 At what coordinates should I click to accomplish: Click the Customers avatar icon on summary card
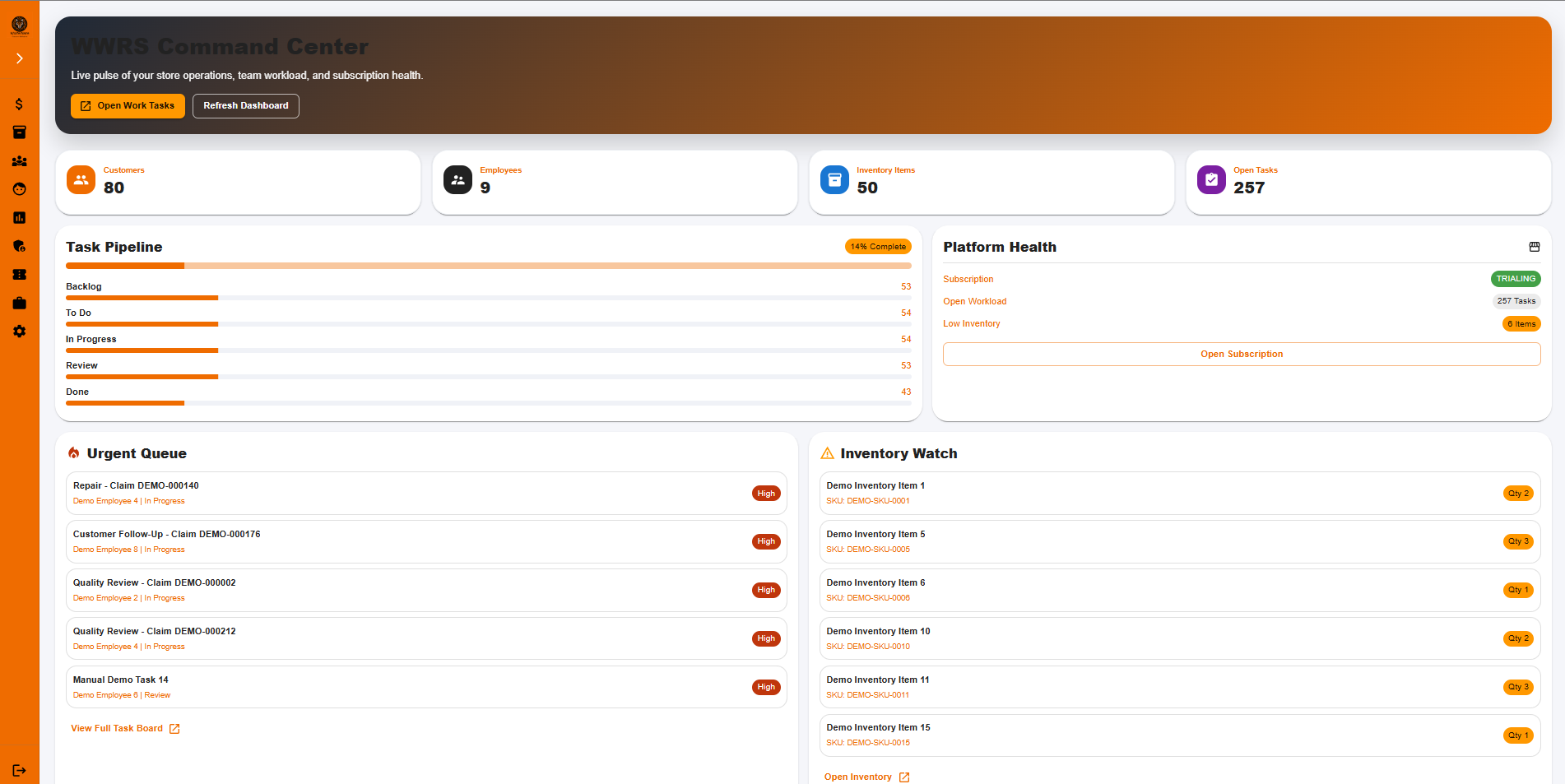pos(81,179)
